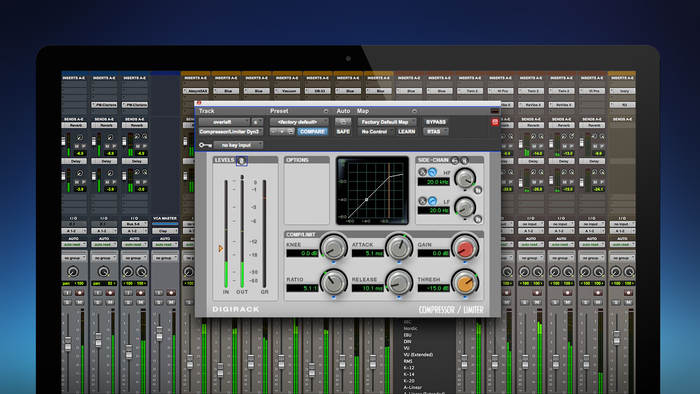The width and height of the screenshot is (700, 394).
Task: Open the track selector dropdown 'overleft'
Action: 224,122
